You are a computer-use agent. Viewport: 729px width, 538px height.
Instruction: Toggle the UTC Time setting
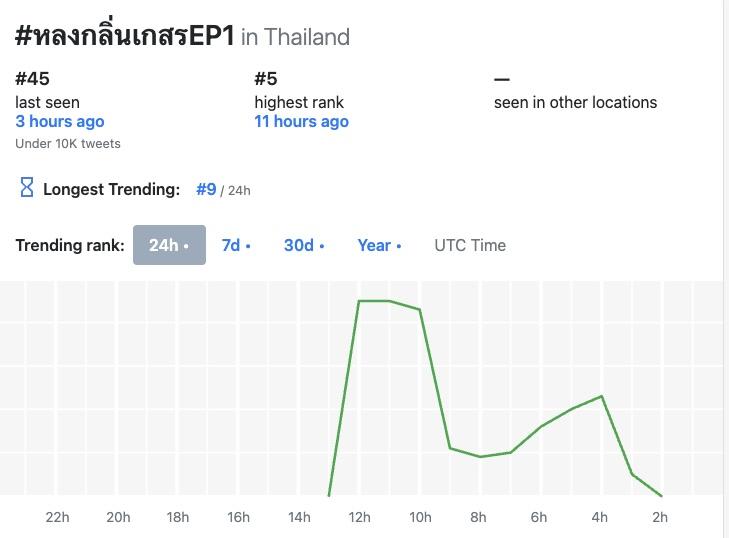470,245
